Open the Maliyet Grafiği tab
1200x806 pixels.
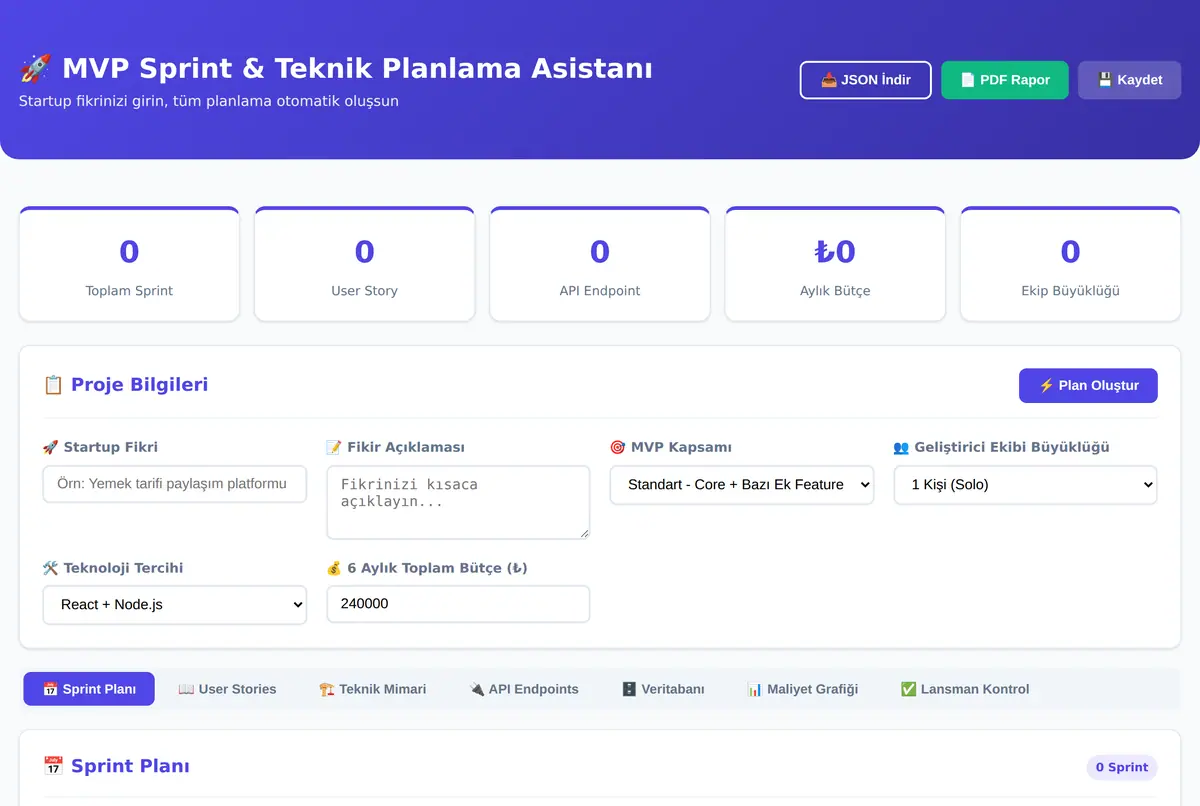[802, 689]
